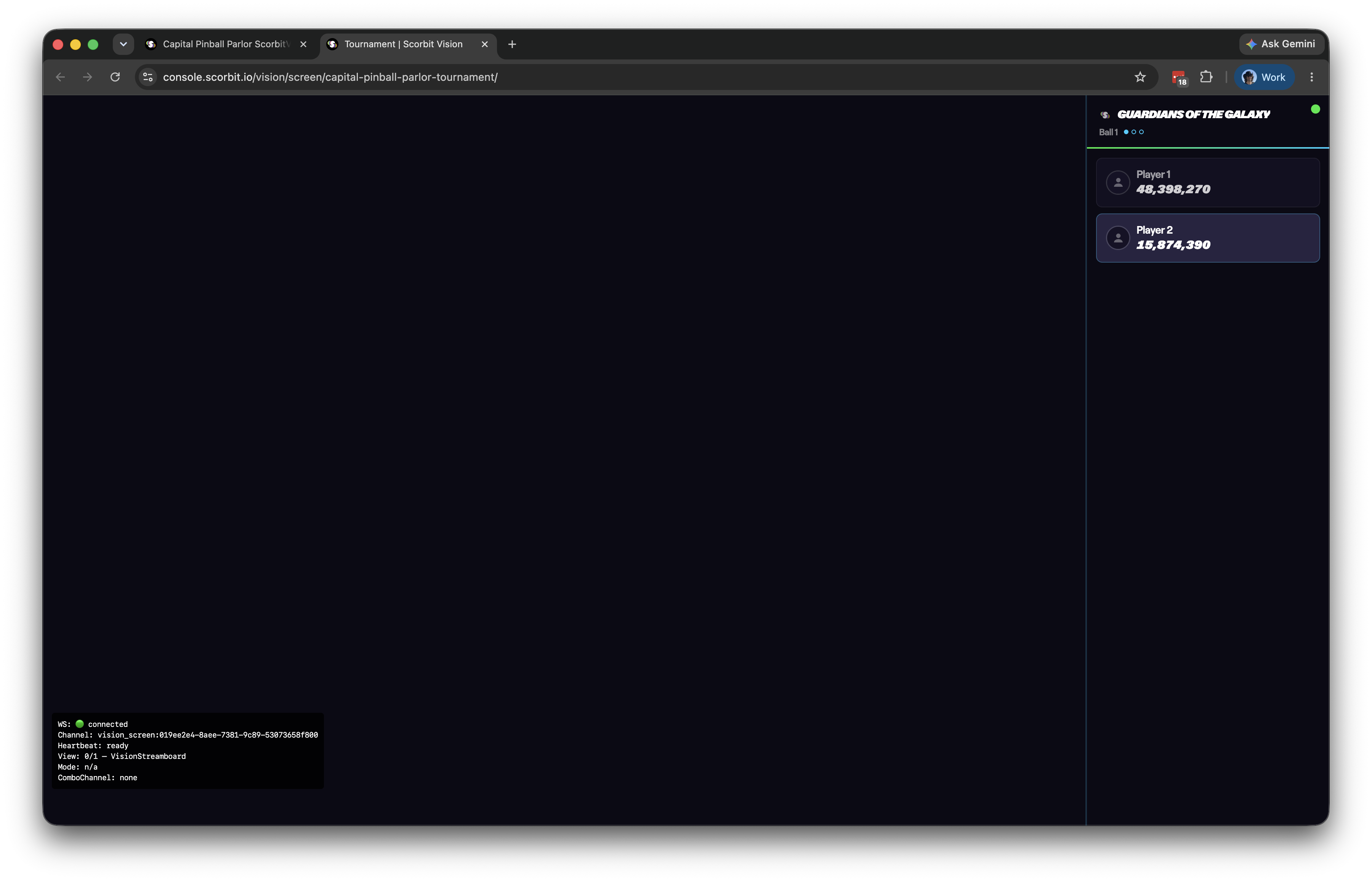Select the Tournament | Scorbit Vision tab
The height and width of the screenshot is (882, 1372).
pos(408,44)
